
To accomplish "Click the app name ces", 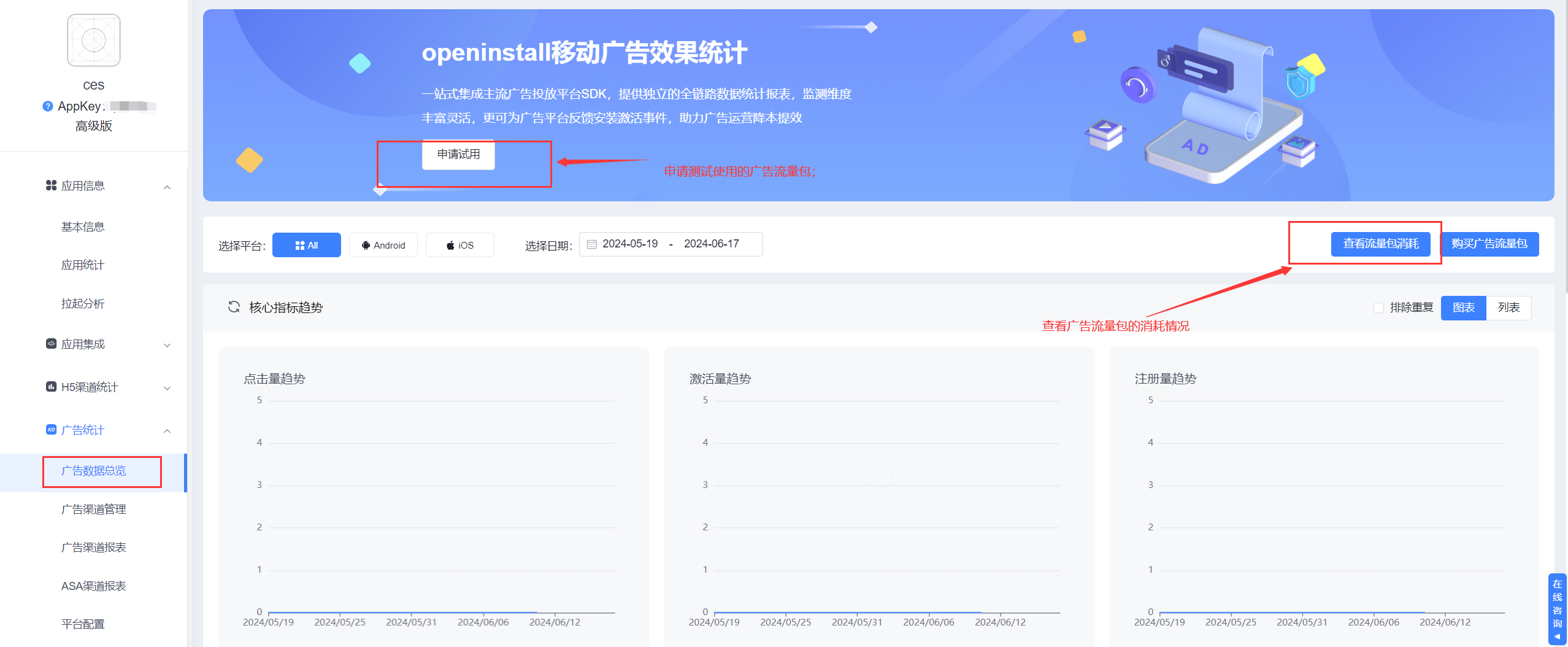I will pos(94,85).
